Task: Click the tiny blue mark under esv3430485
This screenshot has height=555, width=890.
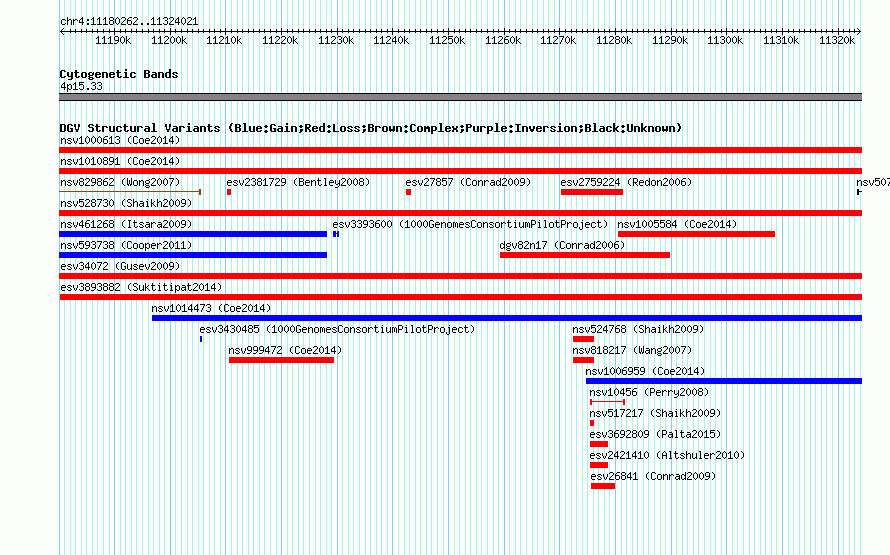Action: click(201, 339)
